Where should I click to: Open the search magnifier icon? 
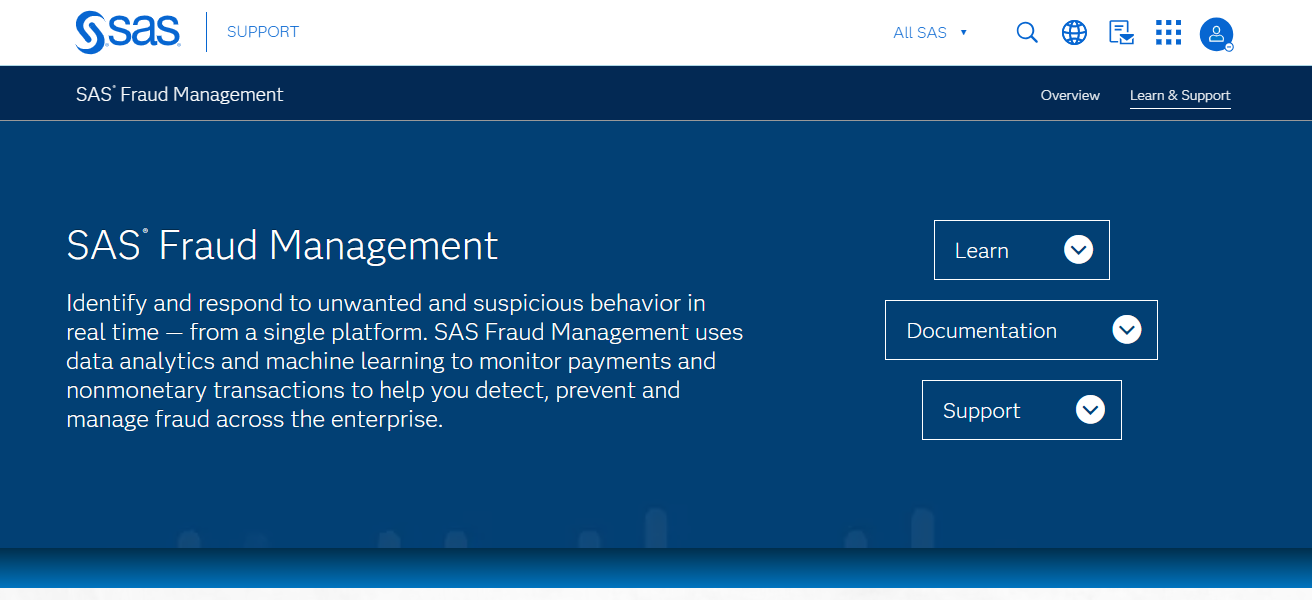[x=1027, y=32]
